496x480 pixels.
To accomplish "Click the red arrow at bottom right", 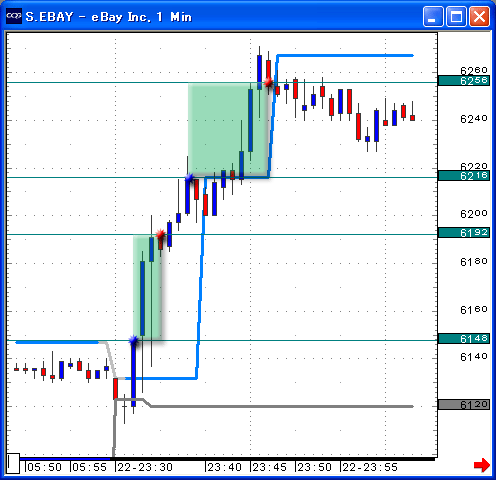I will [481, 465].
